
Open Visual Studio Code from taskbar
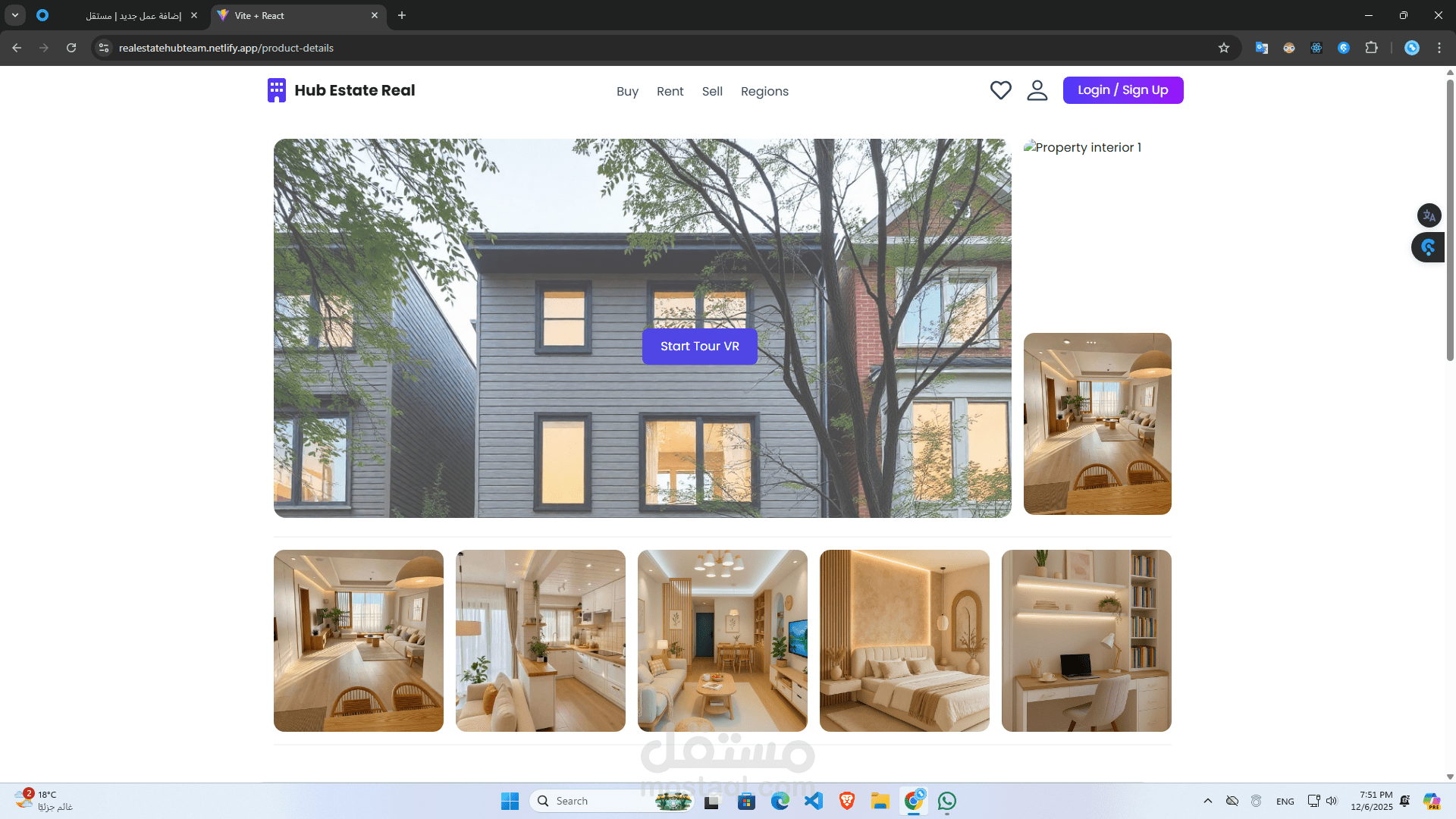click(814, 801)
